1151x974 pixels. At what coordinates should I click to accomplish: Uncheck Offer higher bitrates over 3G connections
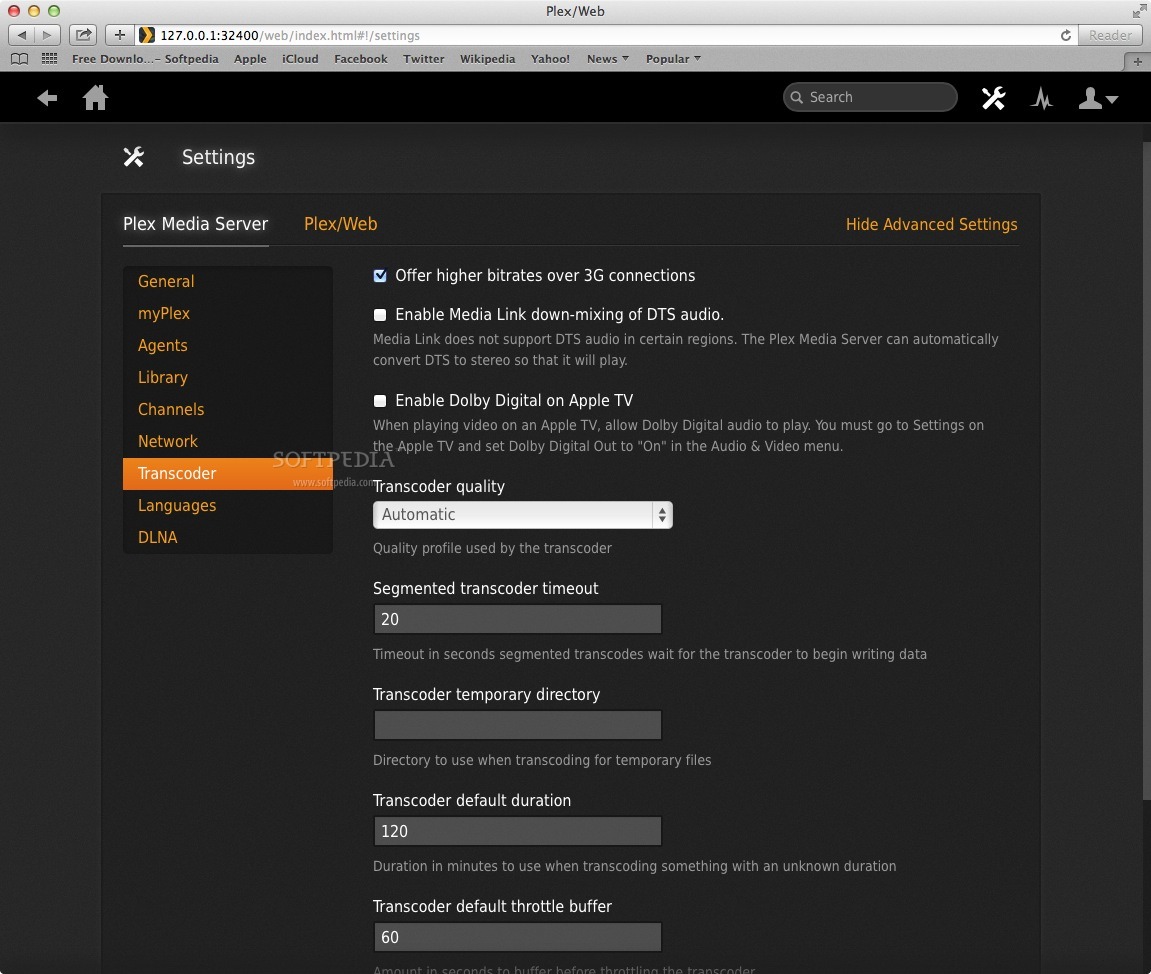(380, 276)
